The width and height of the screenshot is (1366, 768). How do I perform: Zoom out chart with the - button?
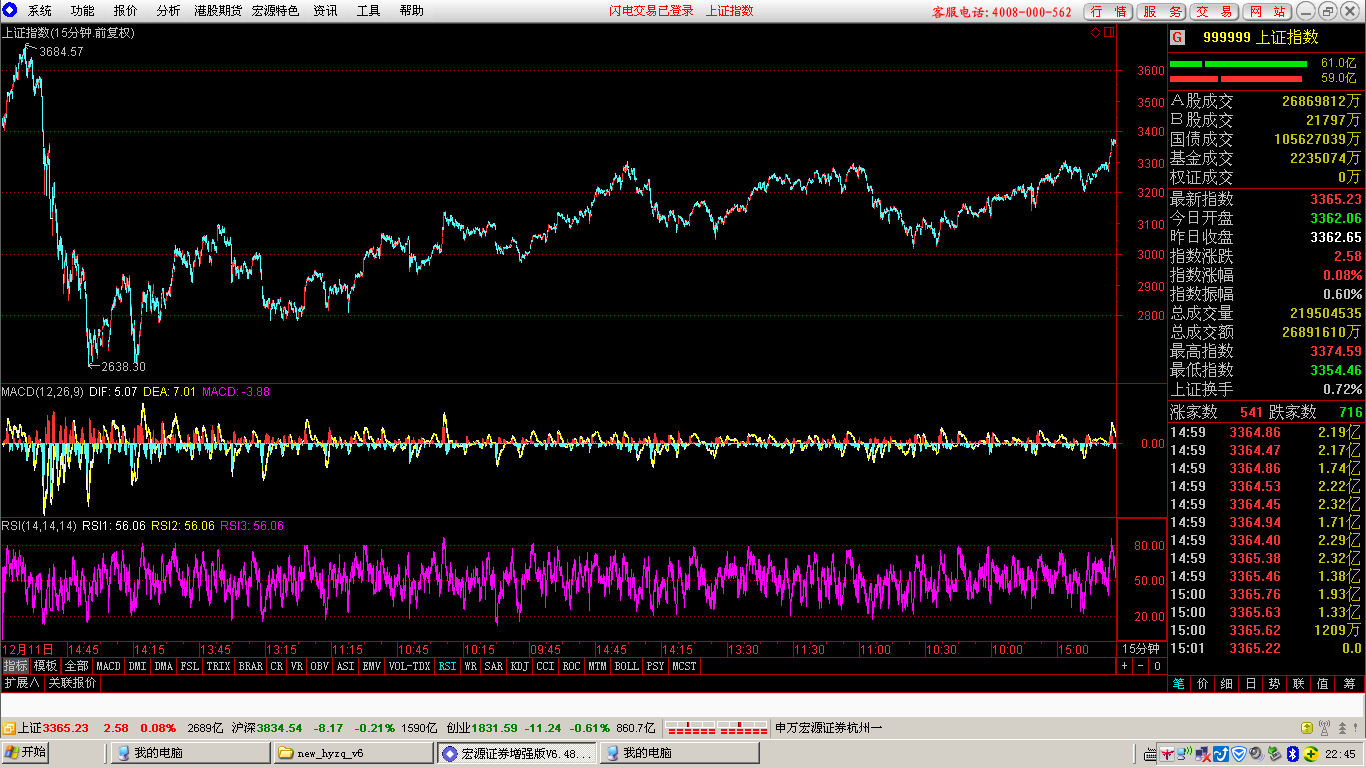click(x=1141, y=666)
